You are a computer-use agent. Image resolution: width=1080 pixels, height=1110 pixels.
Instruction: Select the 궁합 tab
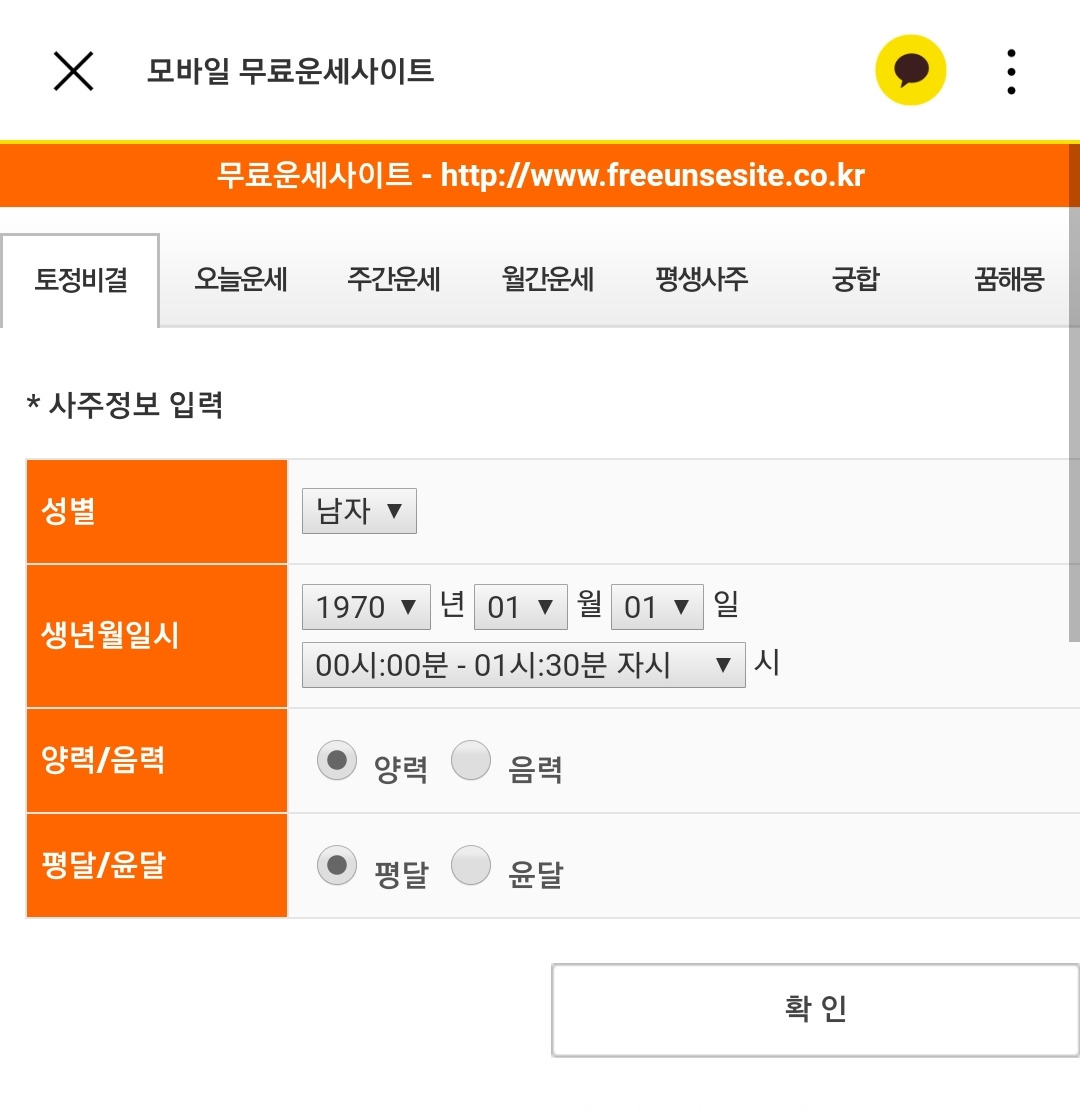(x=855, y=280)
